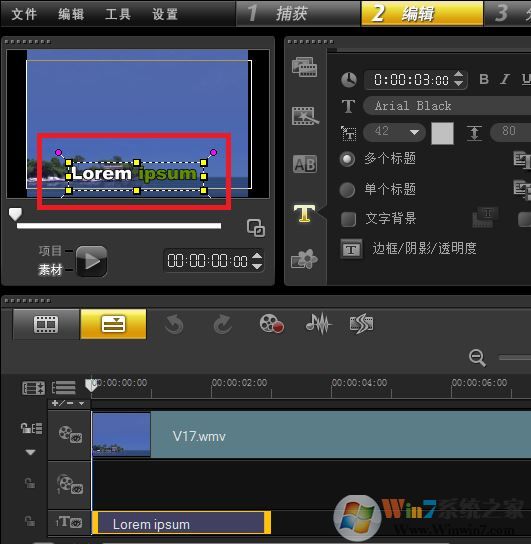Click the preview scrubber bar
Image resolution: width=531 pixels, height=544 pixels.
tap(119, 226)
